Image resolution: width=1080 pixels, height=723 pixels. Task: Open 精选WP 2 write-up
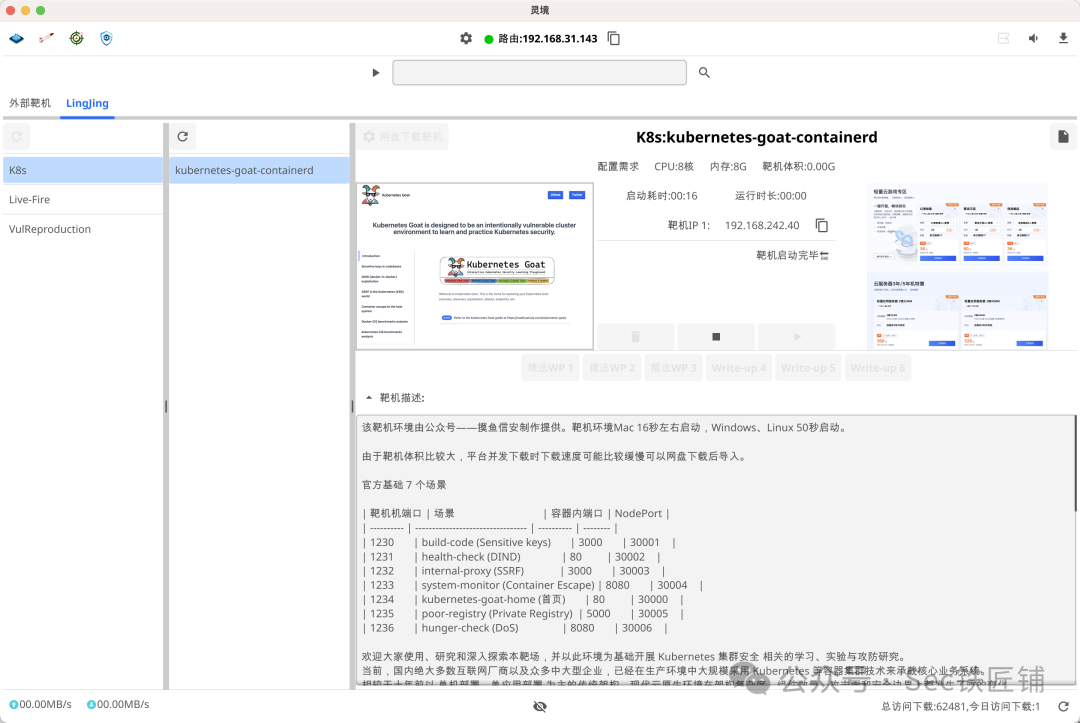(612, 368)
